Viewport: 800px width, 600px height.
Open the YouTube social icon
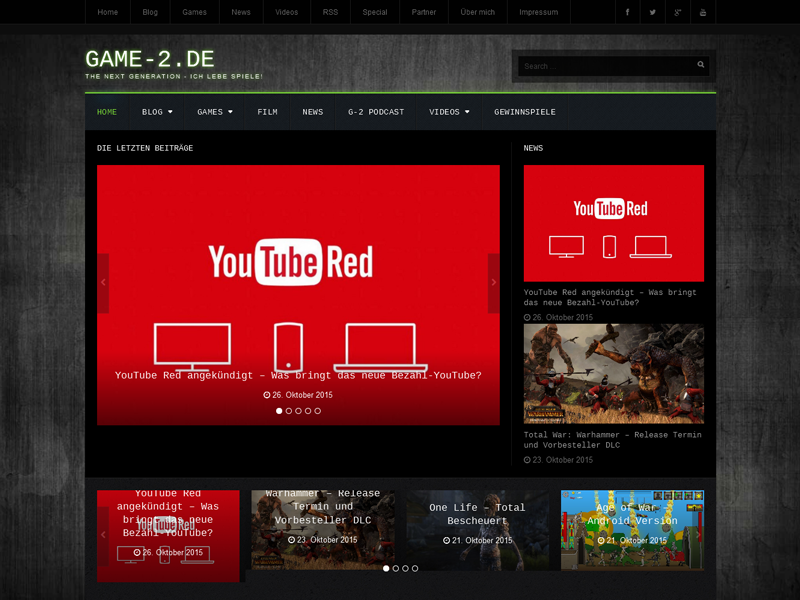(x=703, y=12)
